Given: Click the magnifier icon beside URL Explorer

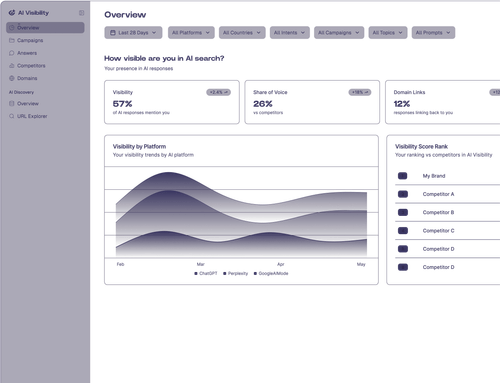Looking at the screenshot, I should (12, 116).
